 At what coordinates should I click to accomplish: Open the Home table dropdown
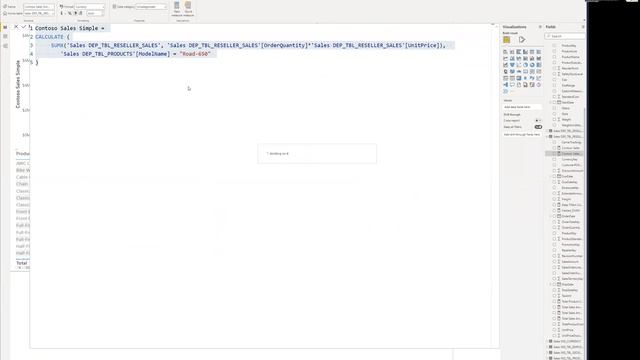pyautogui.click(x=39, y=13)
